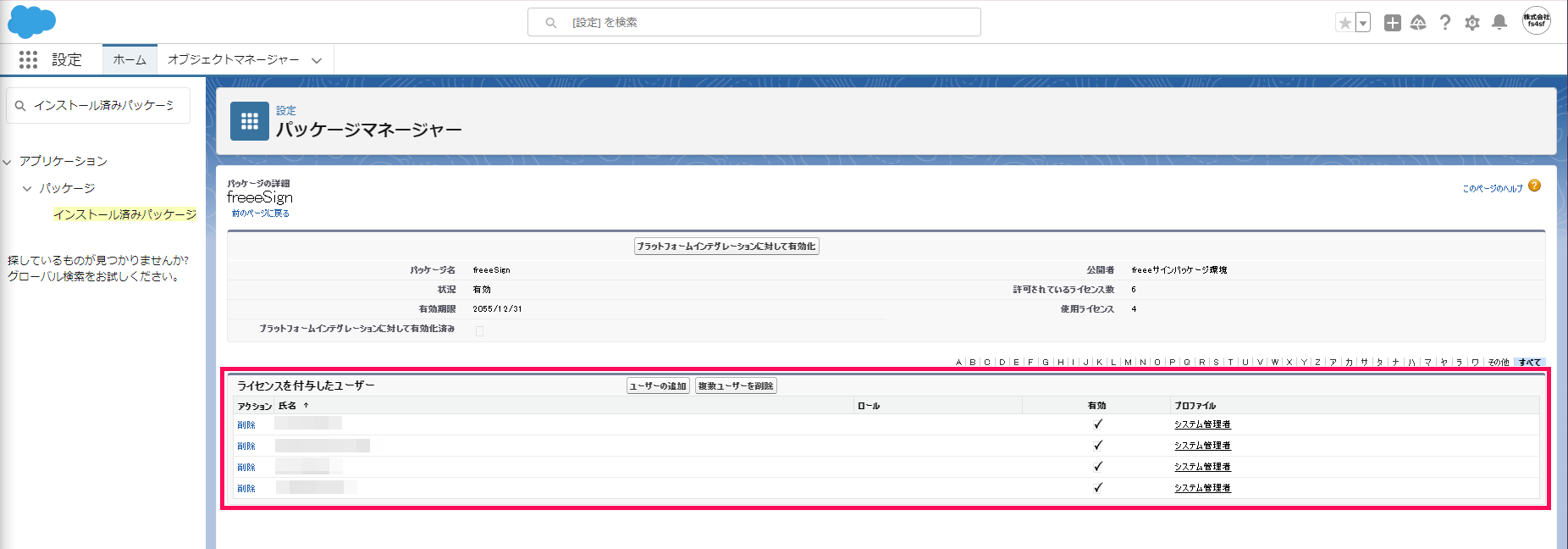Switch to the ホーム tab
The height and width of the screenshot is (549, 1568).
130,59
